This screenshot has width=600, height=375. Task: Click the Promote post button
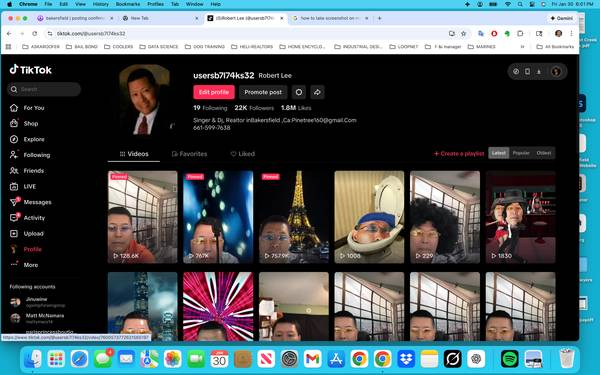[263, 92]
